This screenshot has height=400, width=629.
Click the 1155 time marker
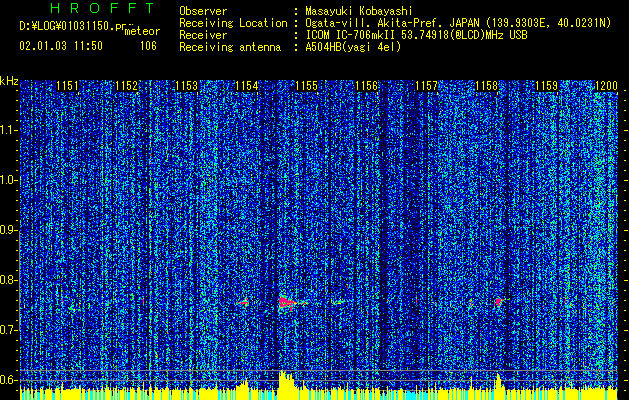(x=306, y=86)
